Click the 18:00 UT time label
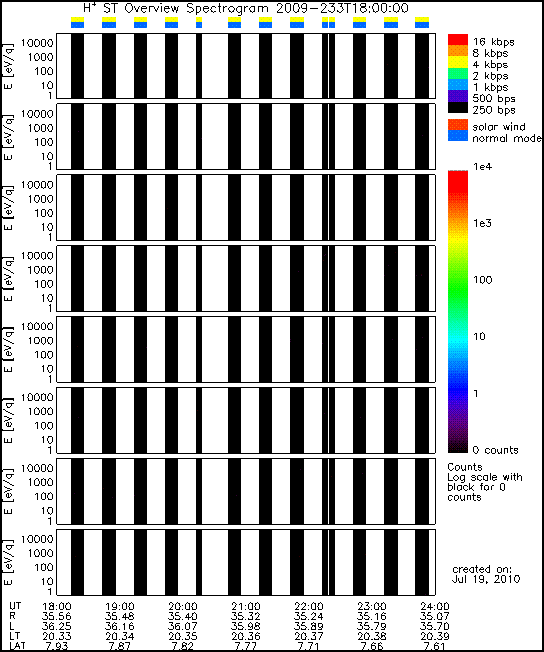544x652 pixels. [57, 606]
